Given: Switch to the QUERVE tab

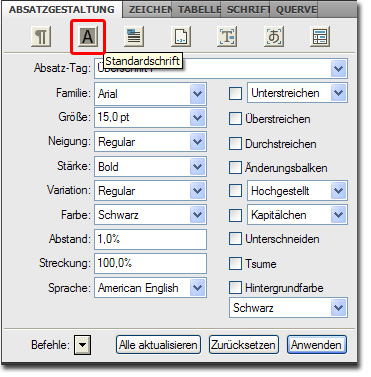Looking at the screenshot, I should tap(295, 10).
